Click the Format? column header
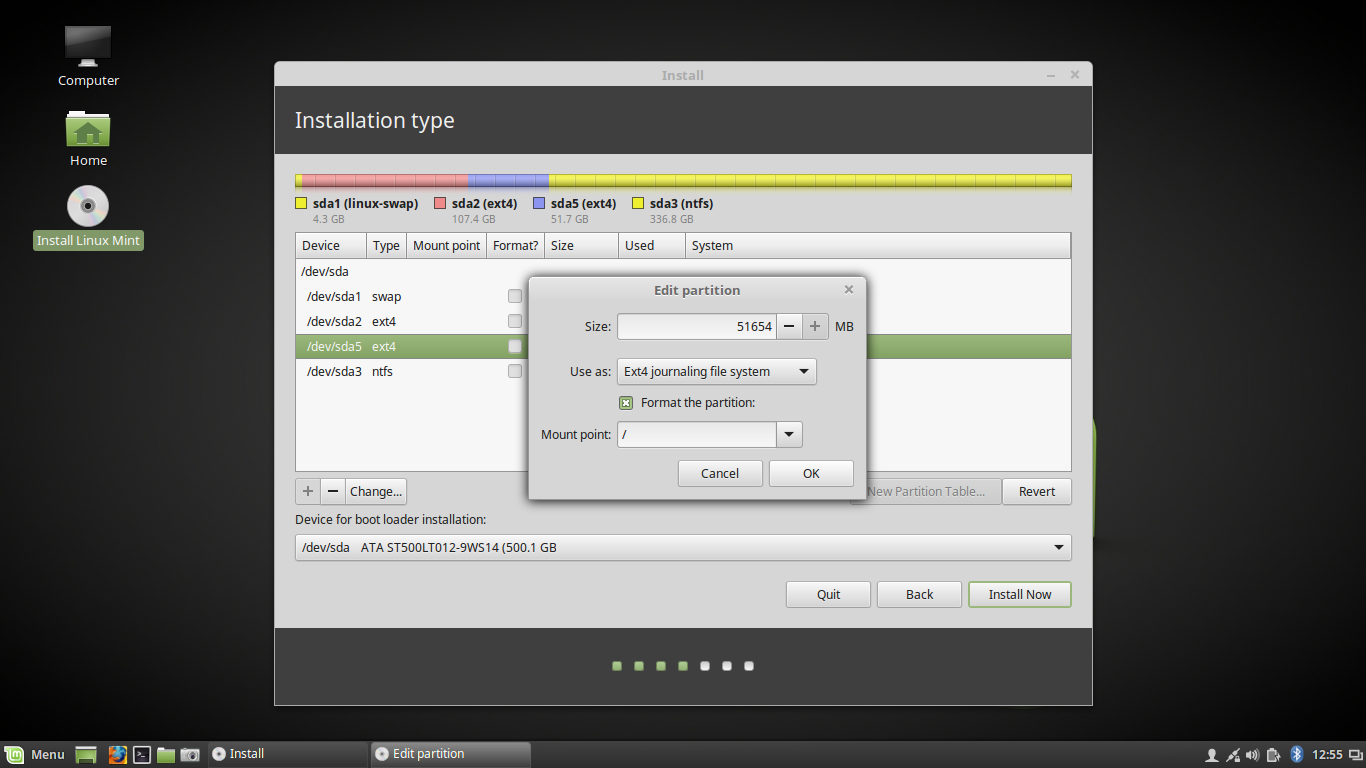Viewport: 1366px width, 768px height. pyautogui.click(x=516, y=246)
